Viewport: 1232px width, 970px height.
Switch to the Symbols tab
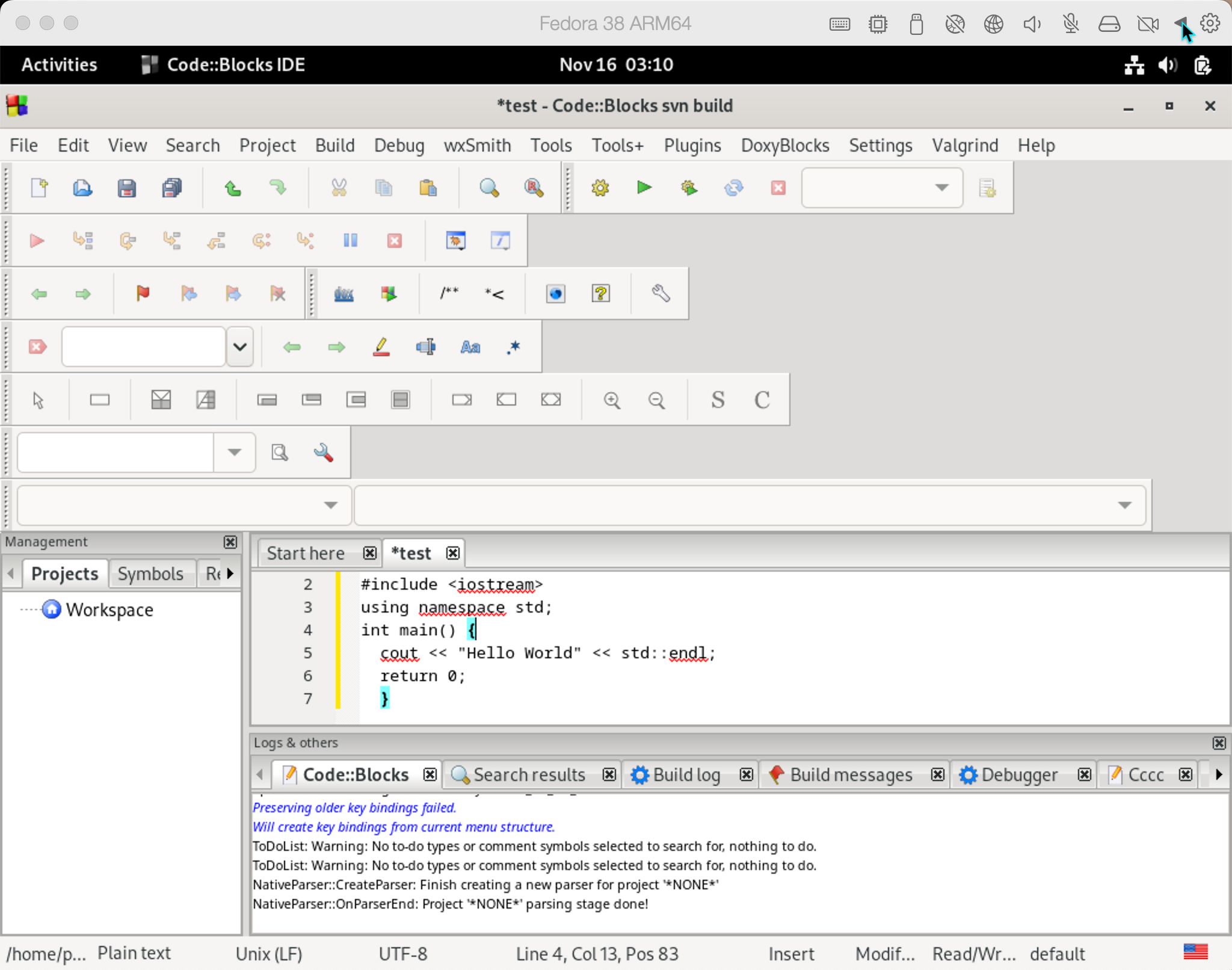[x=150, y=574]
